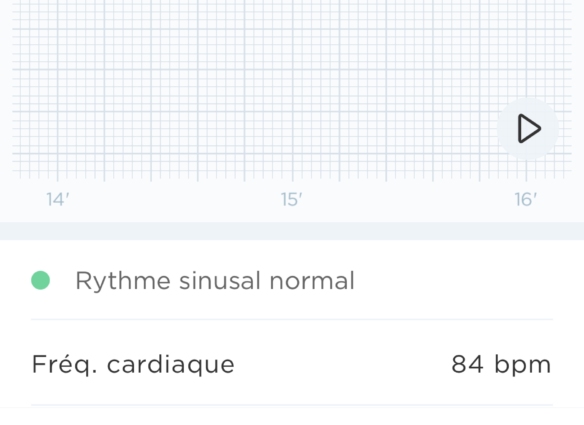
Task: Jump to the 15' timeline label
Action: click(292, 200)
